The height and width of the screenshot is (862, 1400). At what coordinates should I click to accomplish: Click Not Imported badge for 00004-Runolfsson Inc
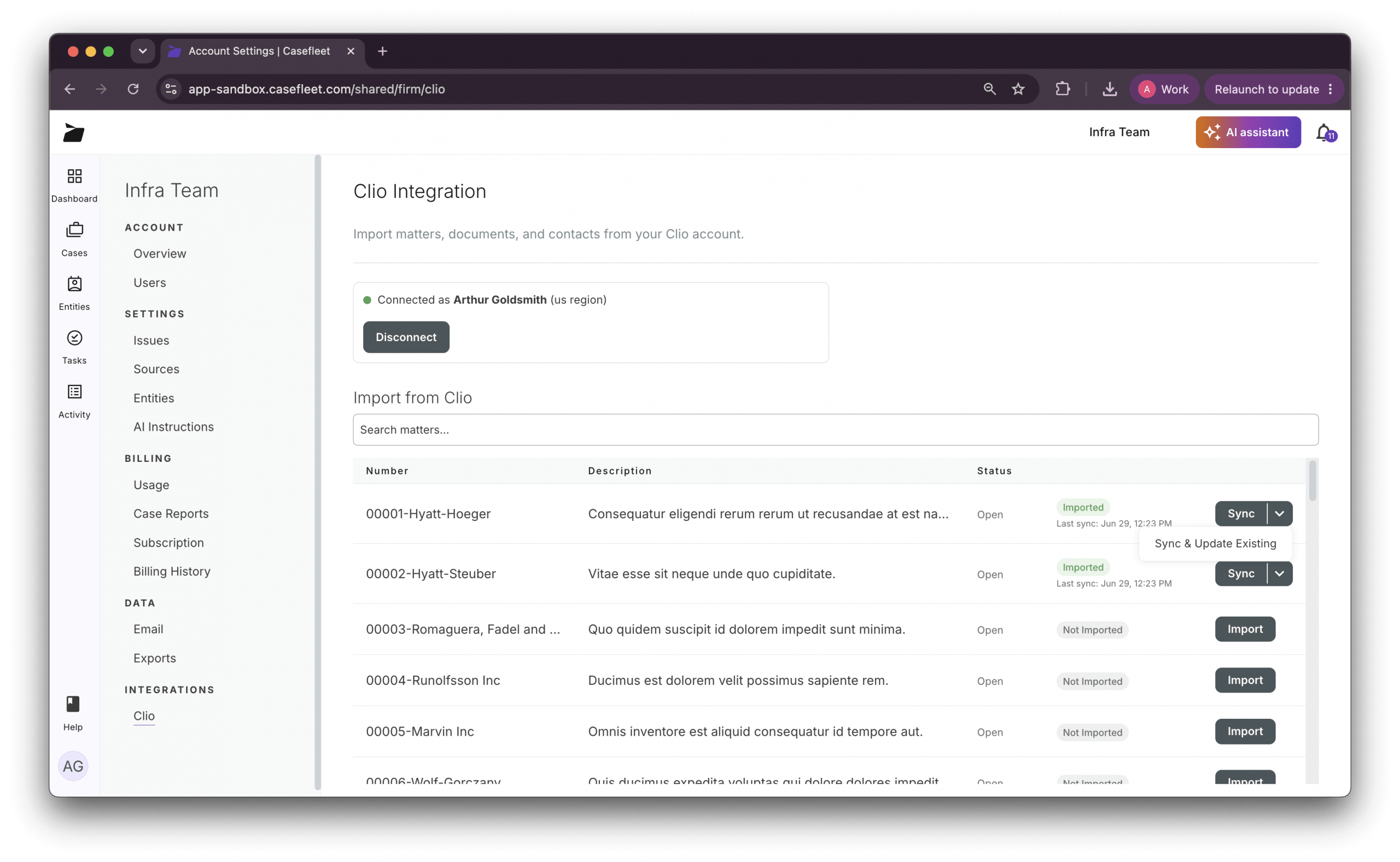pyautogui.click(x=1092, y=681)
